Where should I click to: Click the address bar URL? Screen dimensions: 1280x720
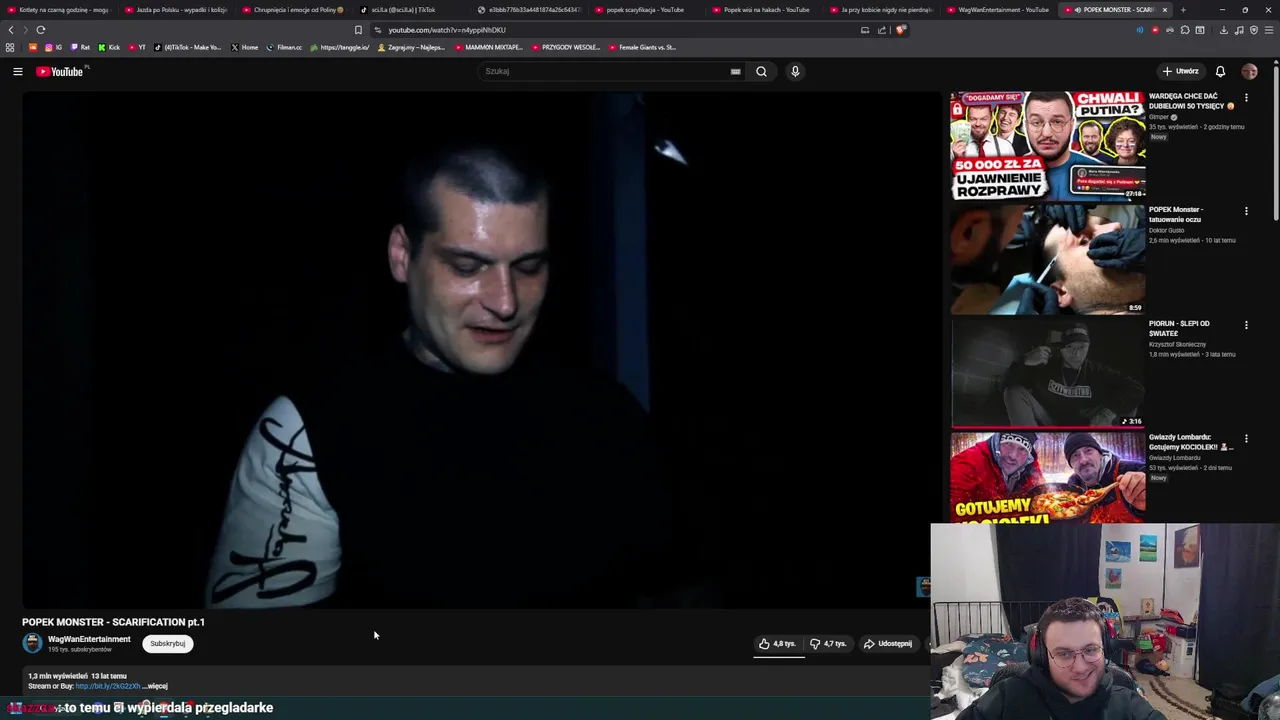(x=447, y=30)
